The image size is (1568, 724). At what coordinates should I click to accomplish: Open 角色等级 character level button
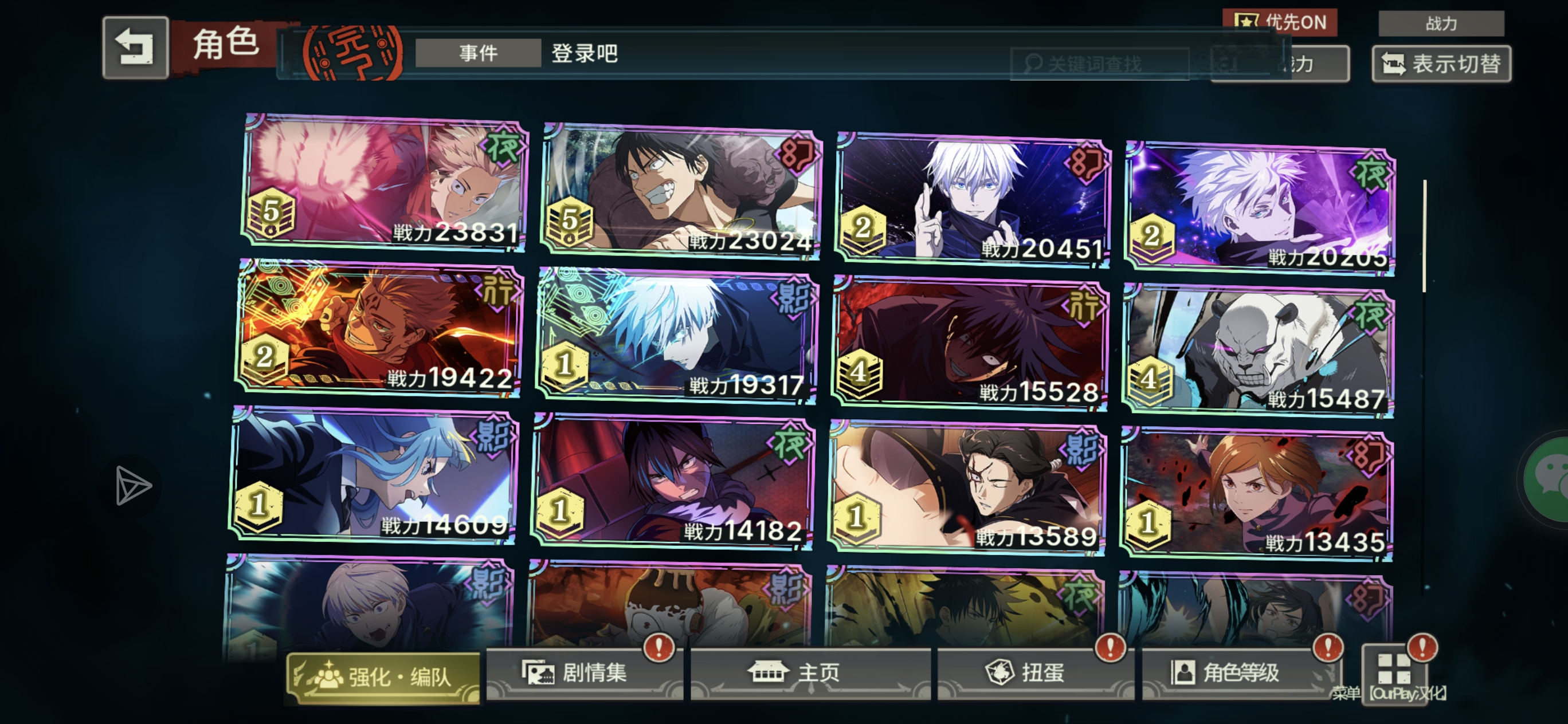1240,673
